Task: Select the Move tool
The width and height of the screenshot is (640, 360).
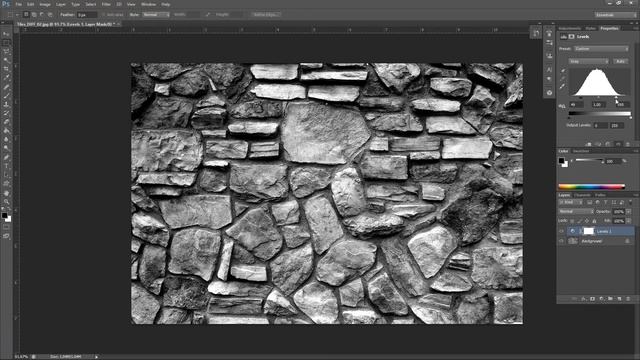Action: (6, 34)
